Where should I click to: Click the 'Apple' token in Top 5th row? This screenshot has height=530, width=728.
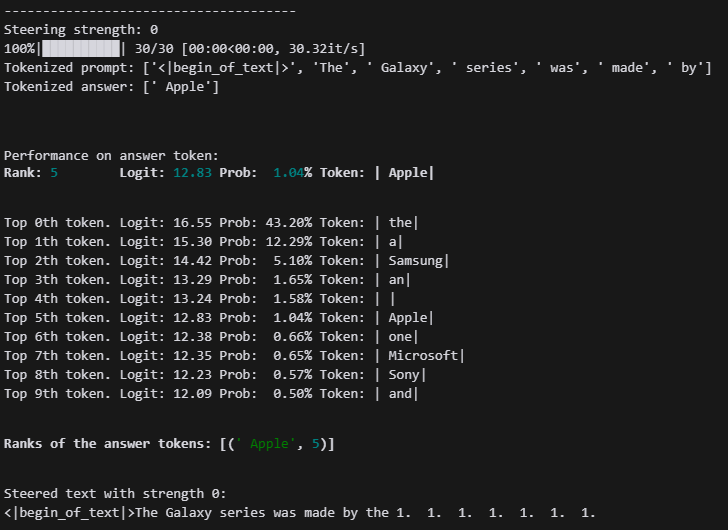[408, 318]
